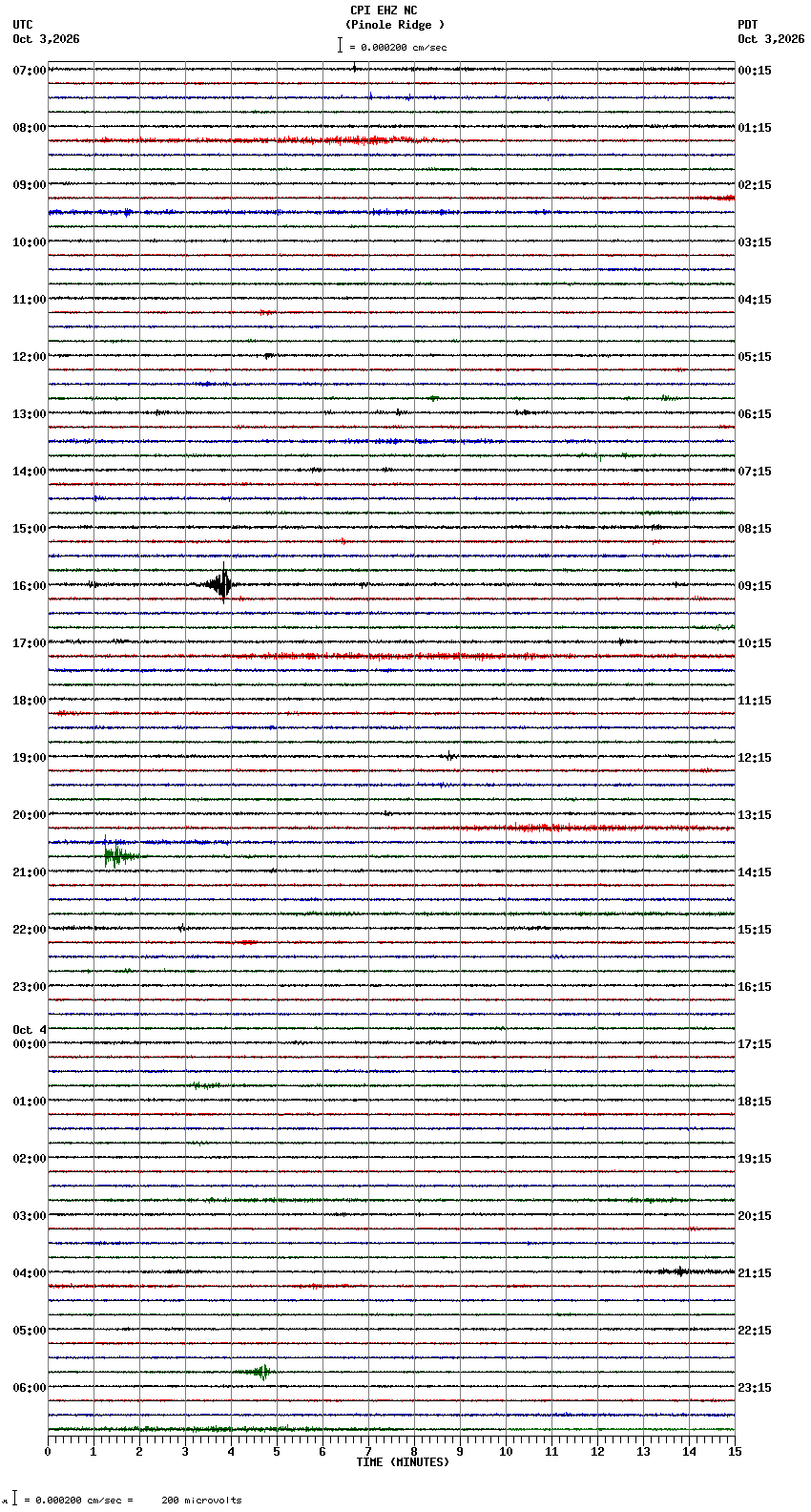This screenshot has width=811, height=1512.
Task: Click the top scale label '= 0.000200 cm/sec'
Action: [x=398, y=47]
